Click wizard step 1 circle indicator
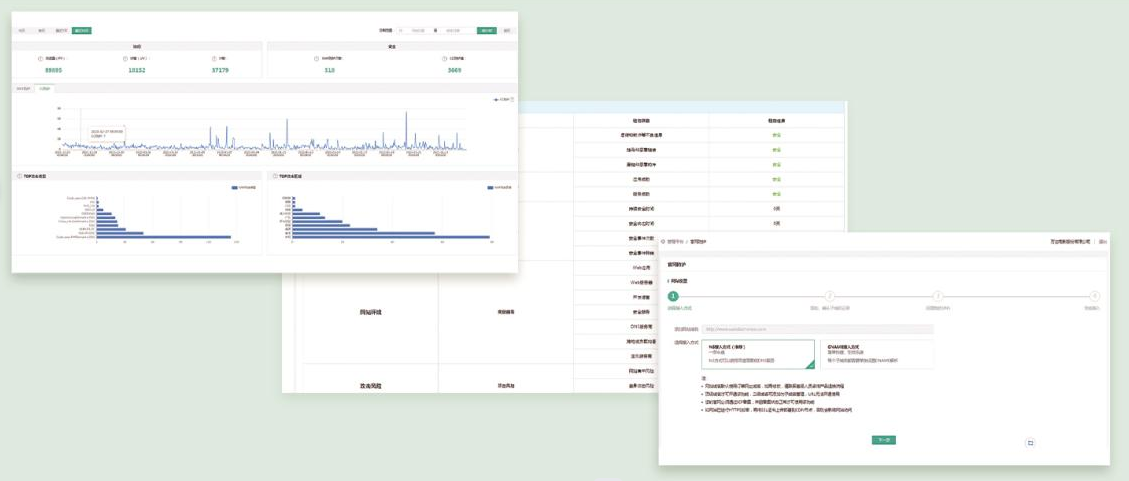Image resolution: width=1129 pixels, height=481 pixels. (673, 296)
